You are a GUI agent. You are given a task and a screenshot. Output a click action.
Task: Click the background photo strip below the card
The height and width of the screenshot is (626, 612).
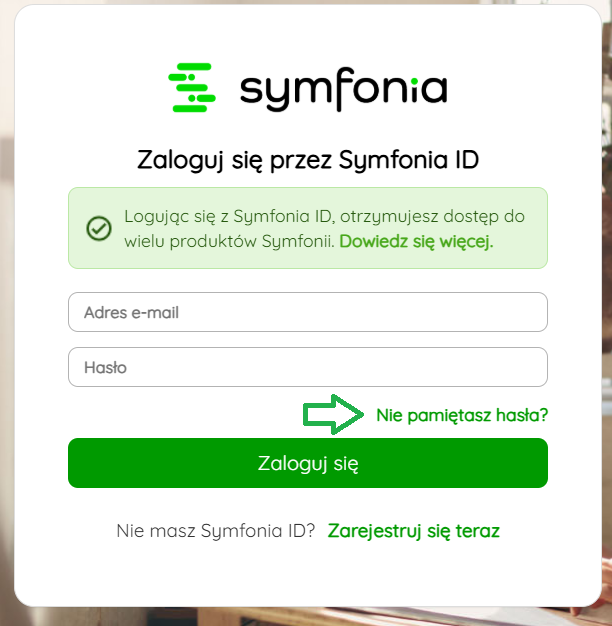[306, 617]
